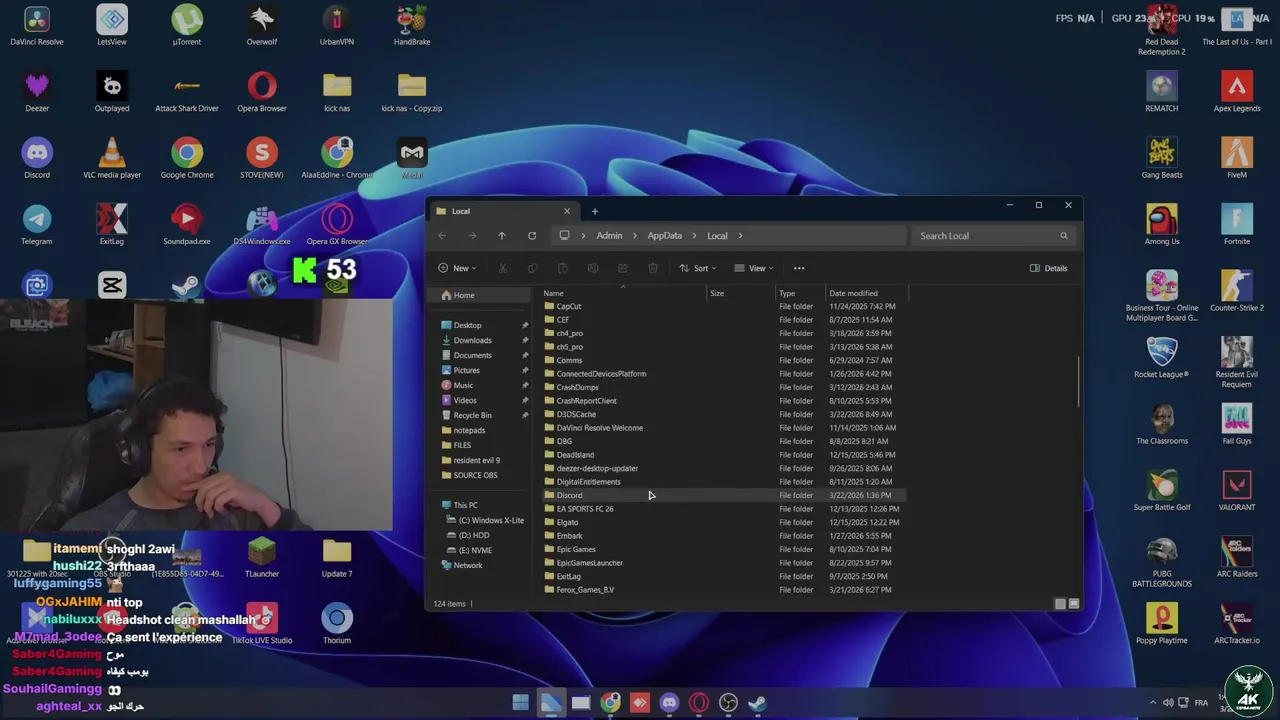Click the Windows Start button
Viewport: 1280px width, 720px height.
click(x=520, y=703)
